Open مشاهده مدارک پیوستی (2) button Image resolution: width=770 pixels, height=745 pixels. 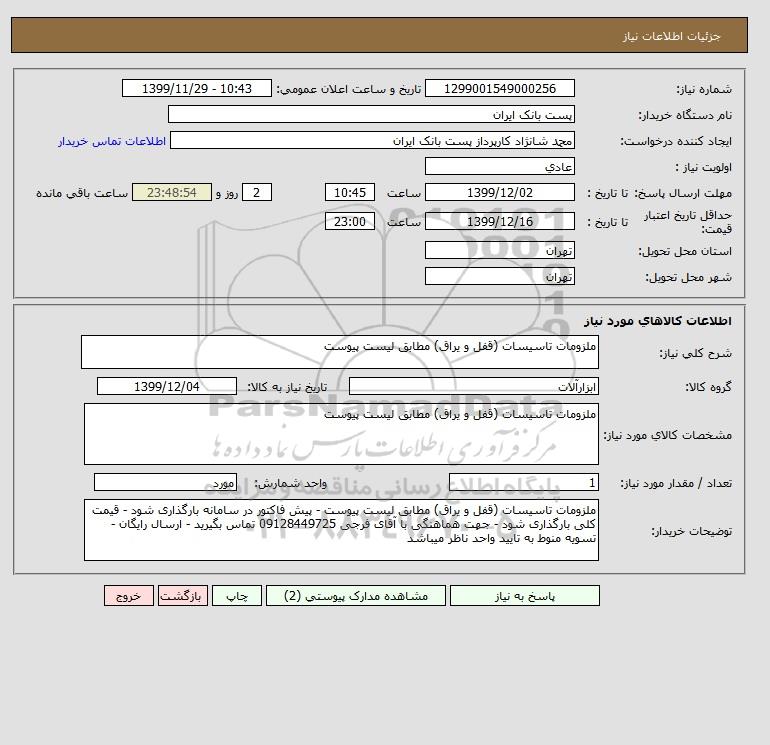356,596
